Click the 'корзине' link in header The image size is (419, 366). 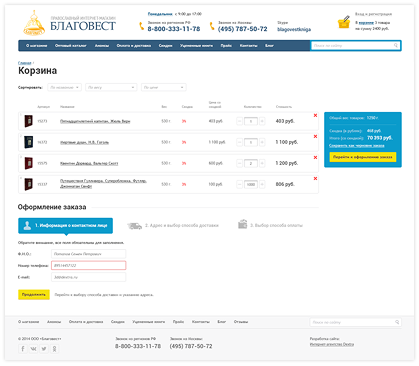[x=366, y=23]
